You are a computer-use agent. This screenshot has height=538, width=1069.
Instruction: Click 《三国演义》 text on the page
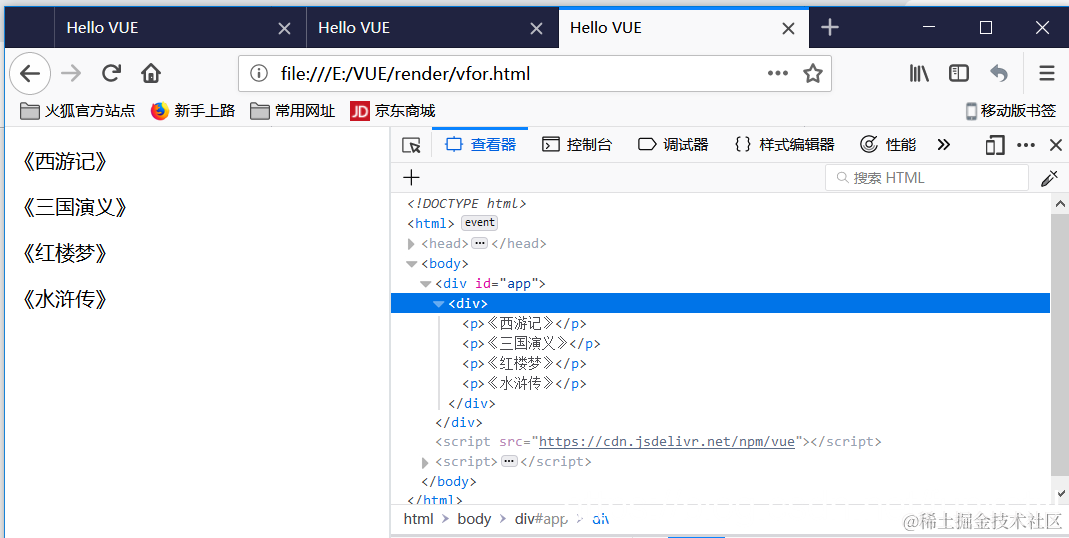point(74,207)
